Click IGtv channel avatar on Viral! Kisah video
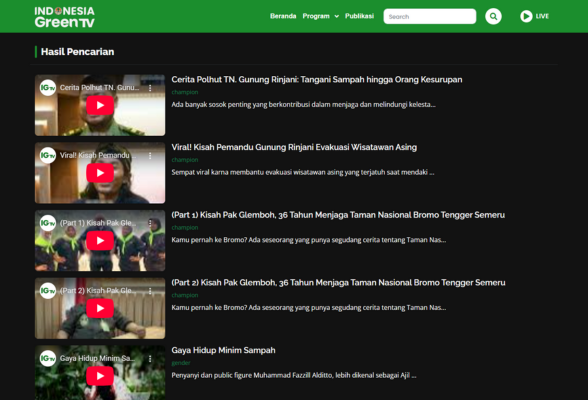 click(48, 156)
